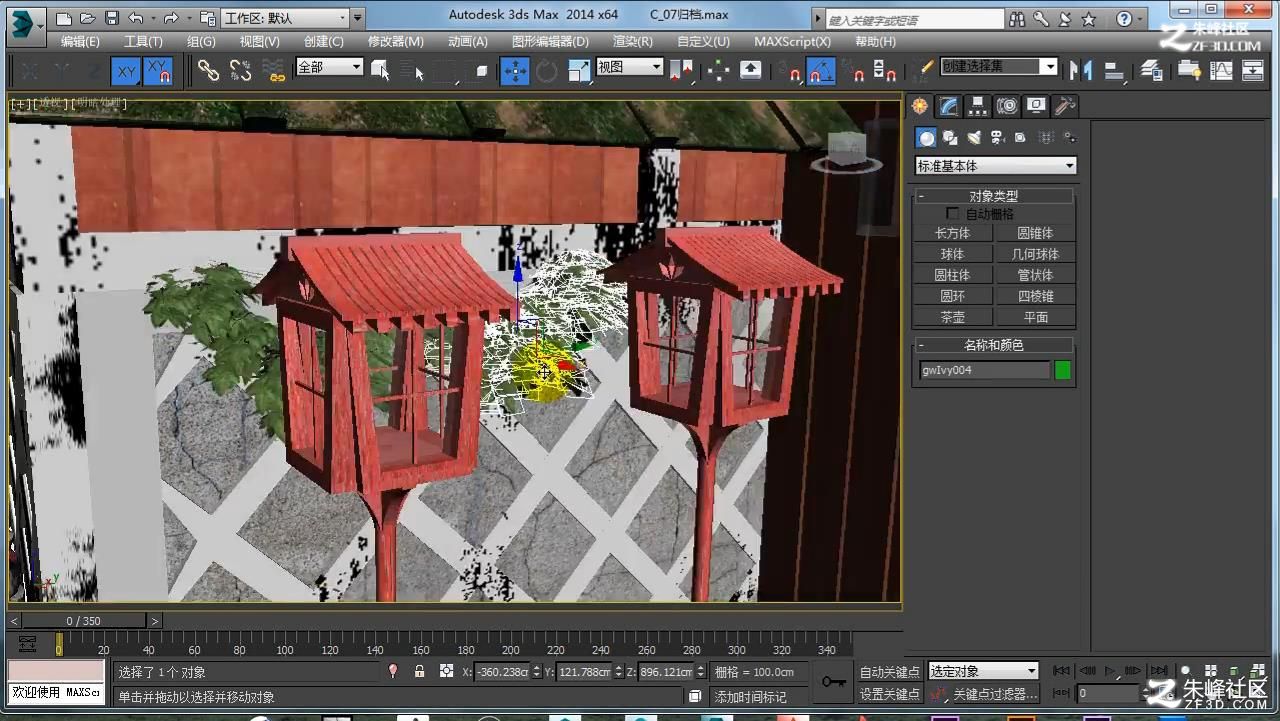The height and width of the screenshot is (721, 1280).
Task: Select the Shapes category icon
Action: 950,138
